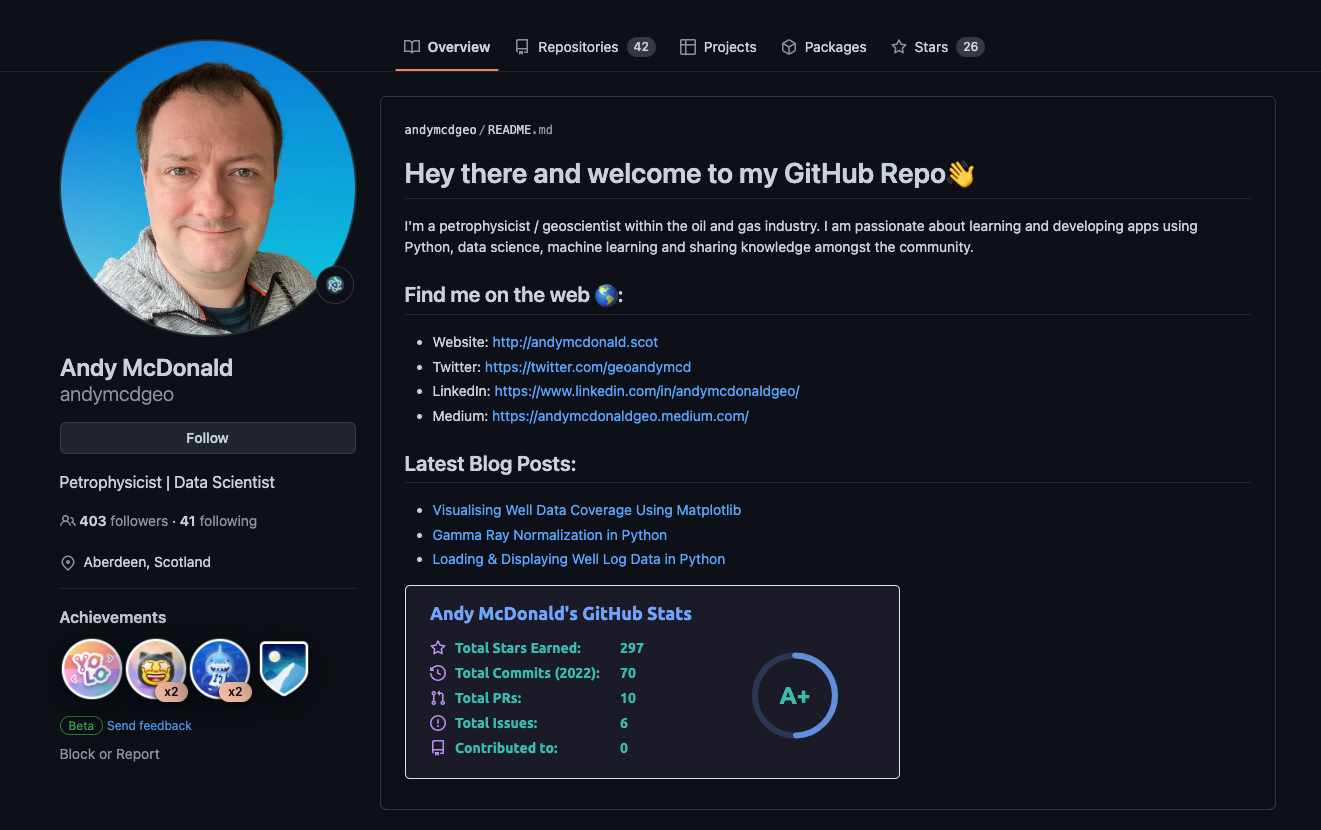Follow Andy McDonald
Screen dimensions: 1321x830
pos(208,438)
